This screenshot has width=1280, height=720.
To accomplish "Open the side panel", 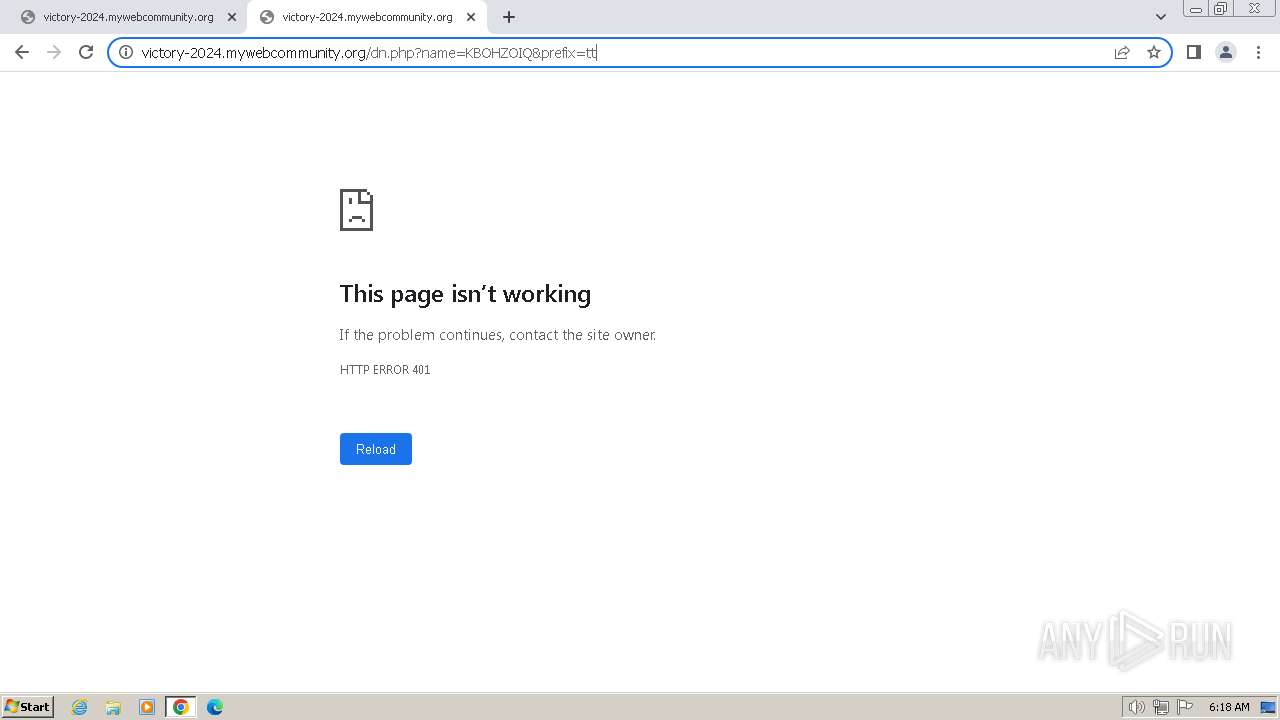I will point(1193,52).
